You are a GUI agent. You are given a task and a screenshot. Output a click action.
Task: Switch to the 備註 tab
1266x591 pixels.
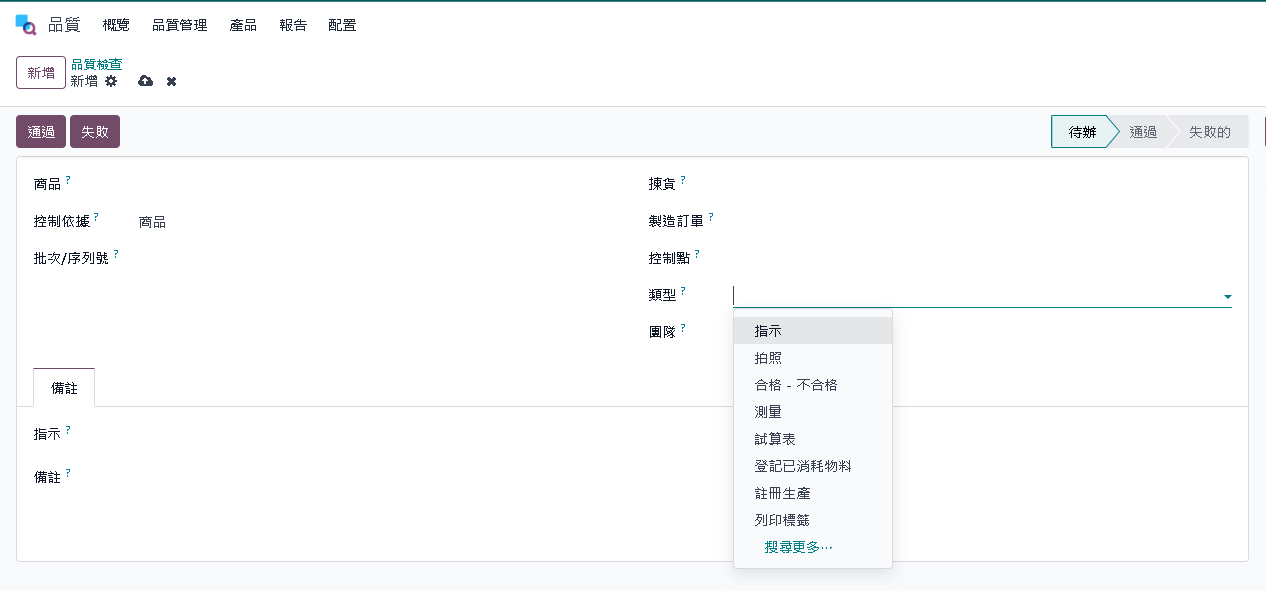64,388
